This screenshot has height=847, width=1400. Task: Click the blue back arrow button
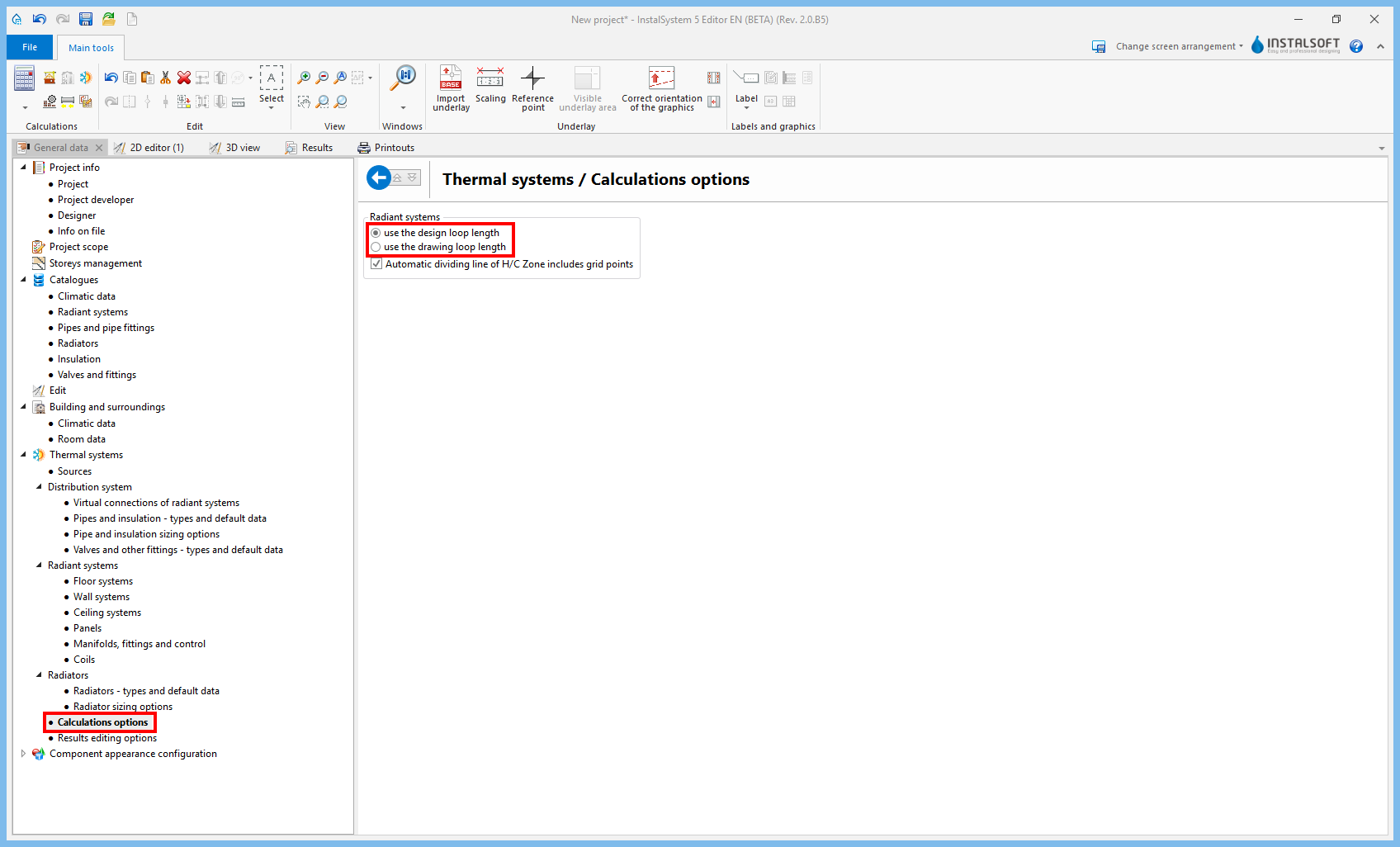click(x=379, y=177)
